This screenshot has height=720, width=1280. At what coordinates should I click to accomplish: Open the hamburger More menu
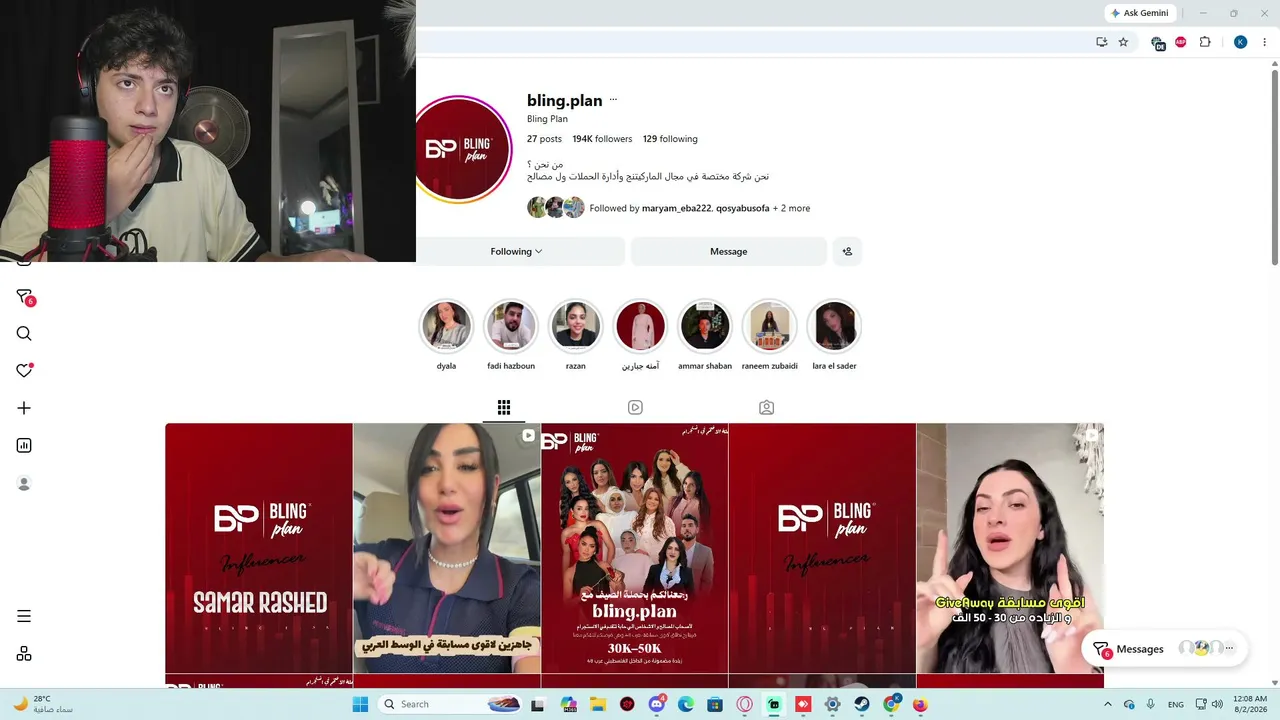(x=24, y=616)
